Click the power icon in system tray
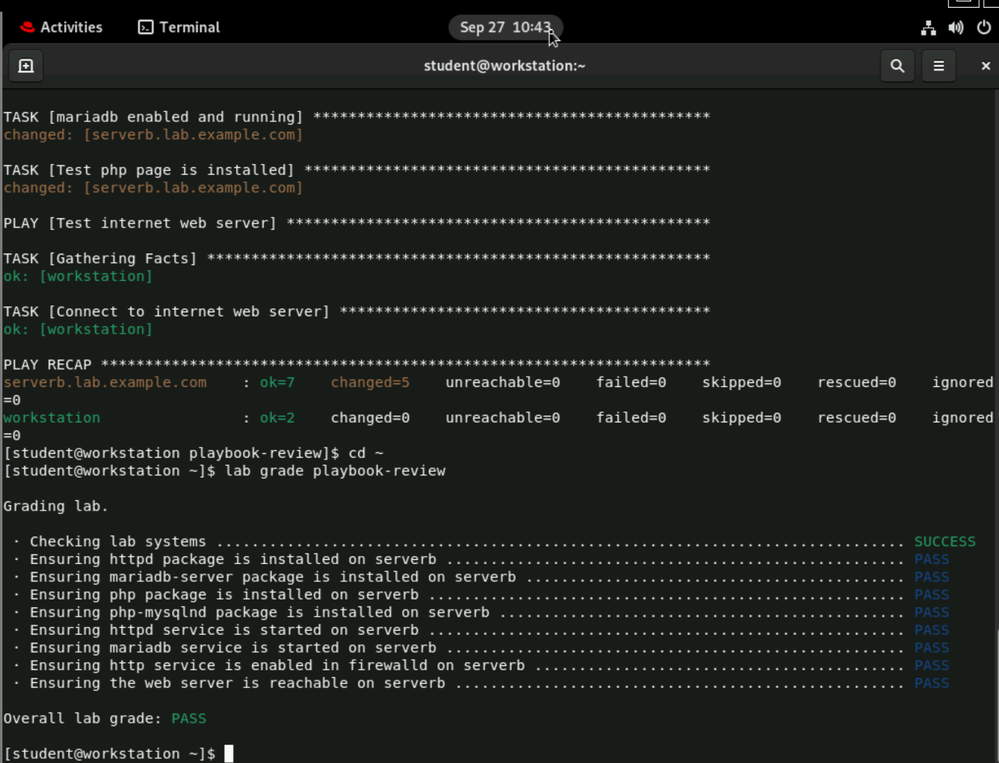Image resolution: width=999 pixels, height=763 pixels. coord(984,28)
